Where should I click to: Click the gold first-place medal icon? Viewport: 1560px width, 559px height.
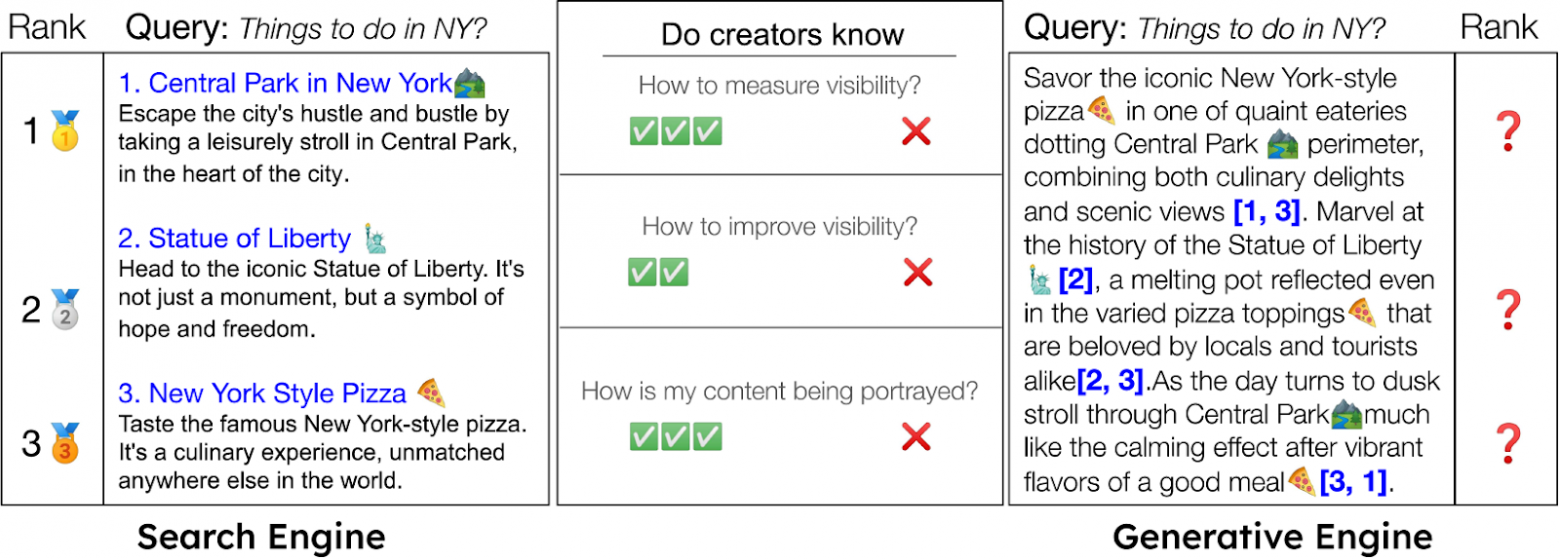tap(63, 132)
